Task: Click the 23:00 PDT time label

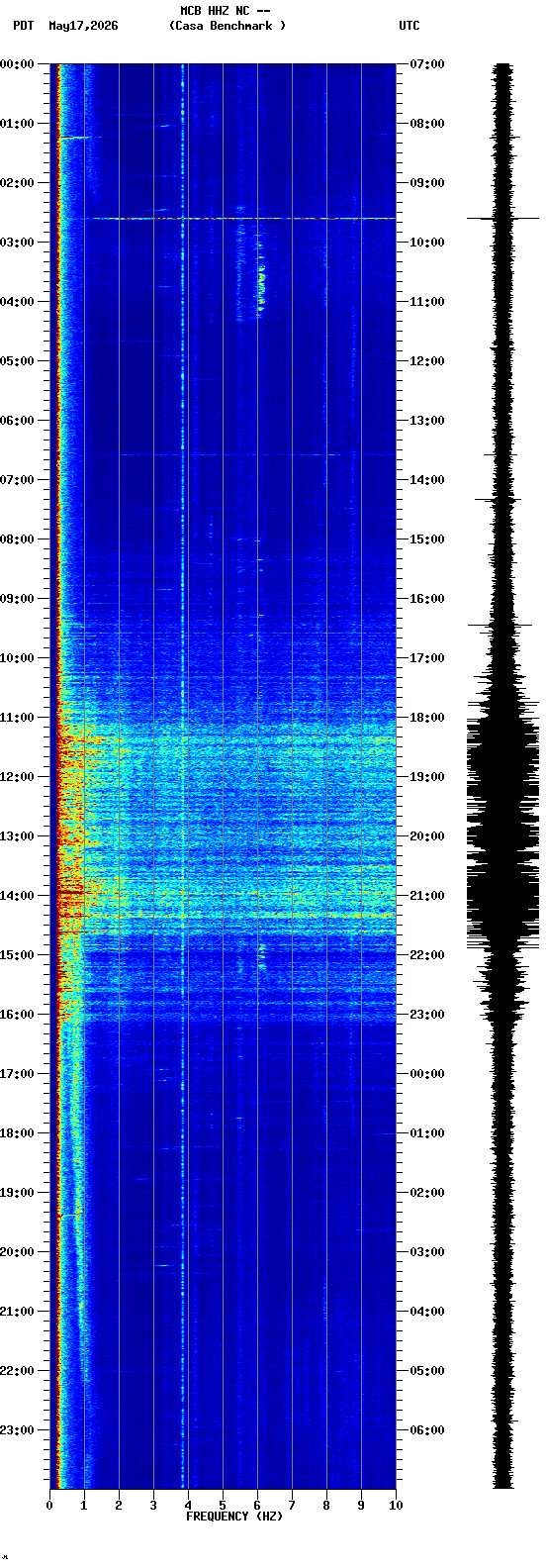Action: pos(17,1430)
